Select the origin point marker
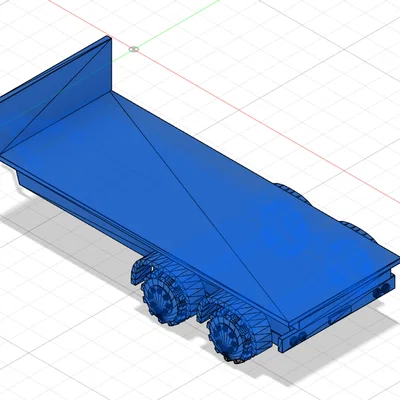Image resolution: width=400 pixels, height=400 pixels. pyautogui.click(x=134, y=49)
